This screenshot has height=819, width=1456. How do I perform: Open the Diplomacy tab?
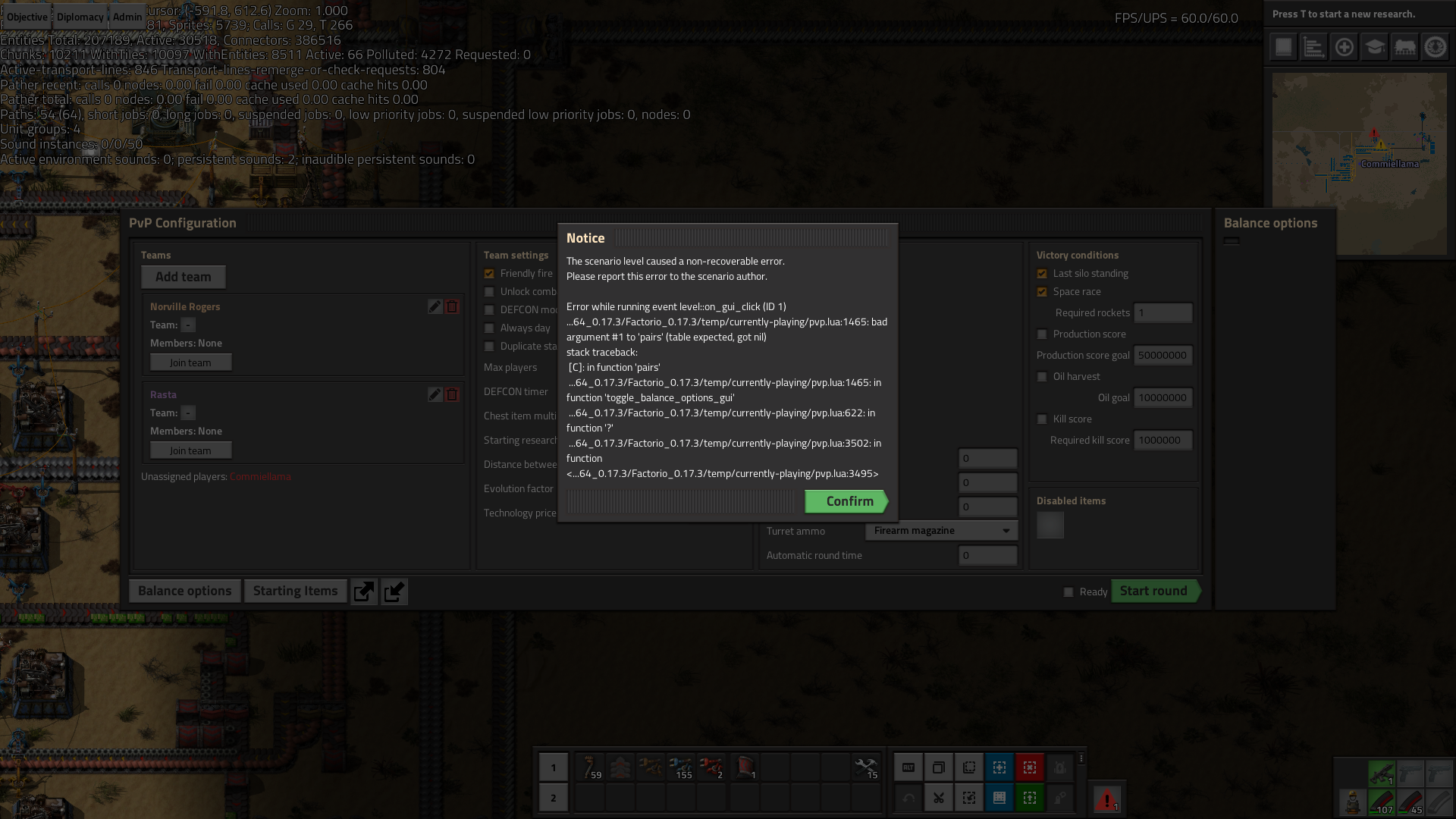[80, 15]
